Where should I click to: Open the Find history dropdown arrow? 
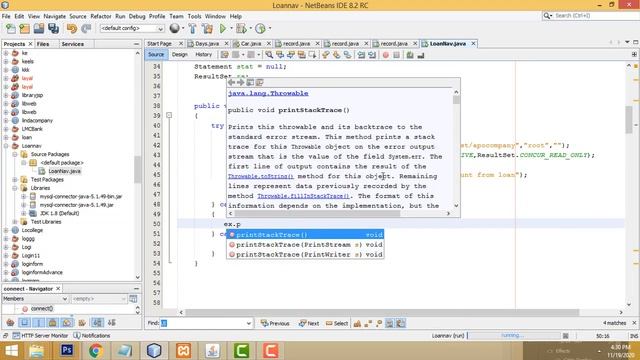pyautogui.click(x=249, y=323)
